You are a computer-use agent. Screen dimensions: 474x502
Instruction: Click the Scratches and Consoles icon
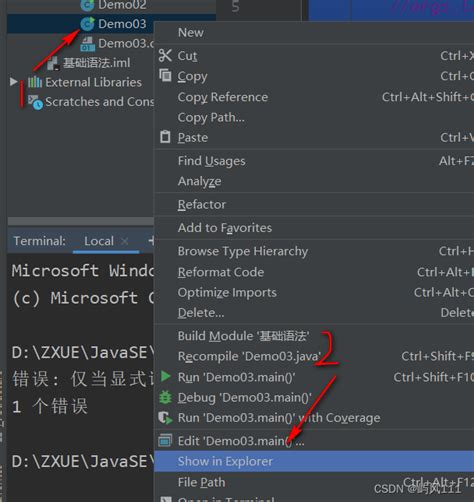pyautogui.click(x=35, y=102)
